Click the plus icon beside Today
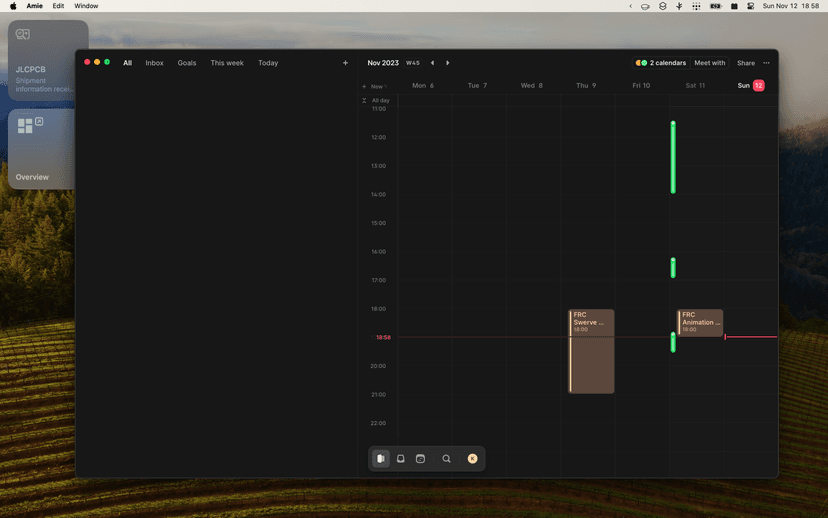Image resolution: width=828 pixels, height=518 pixels. click(x=346, y=63)
